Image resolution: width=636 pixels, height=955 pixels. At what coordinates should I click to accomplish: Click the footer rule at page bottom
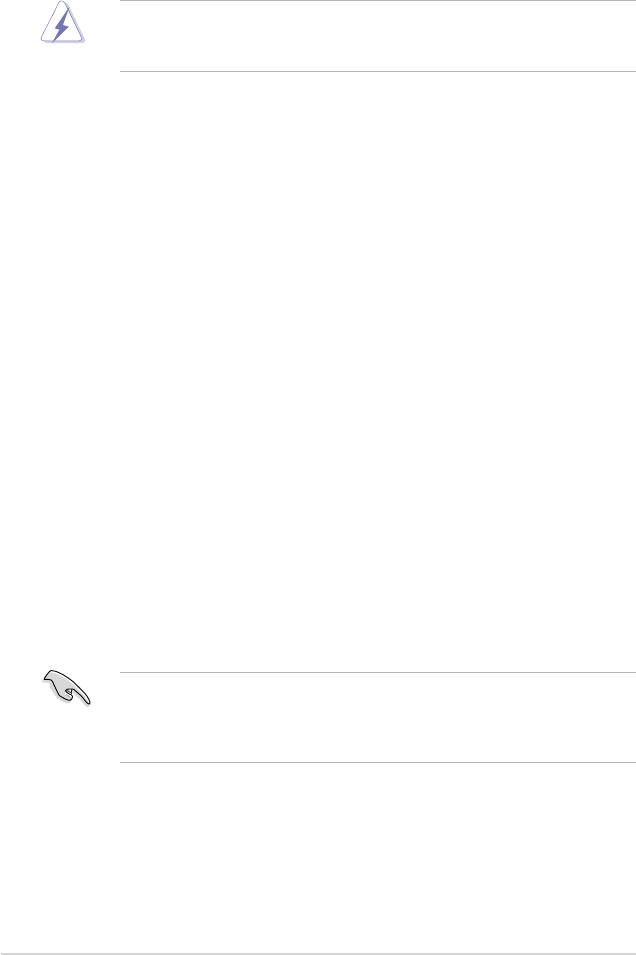click(x=318, y=953)
